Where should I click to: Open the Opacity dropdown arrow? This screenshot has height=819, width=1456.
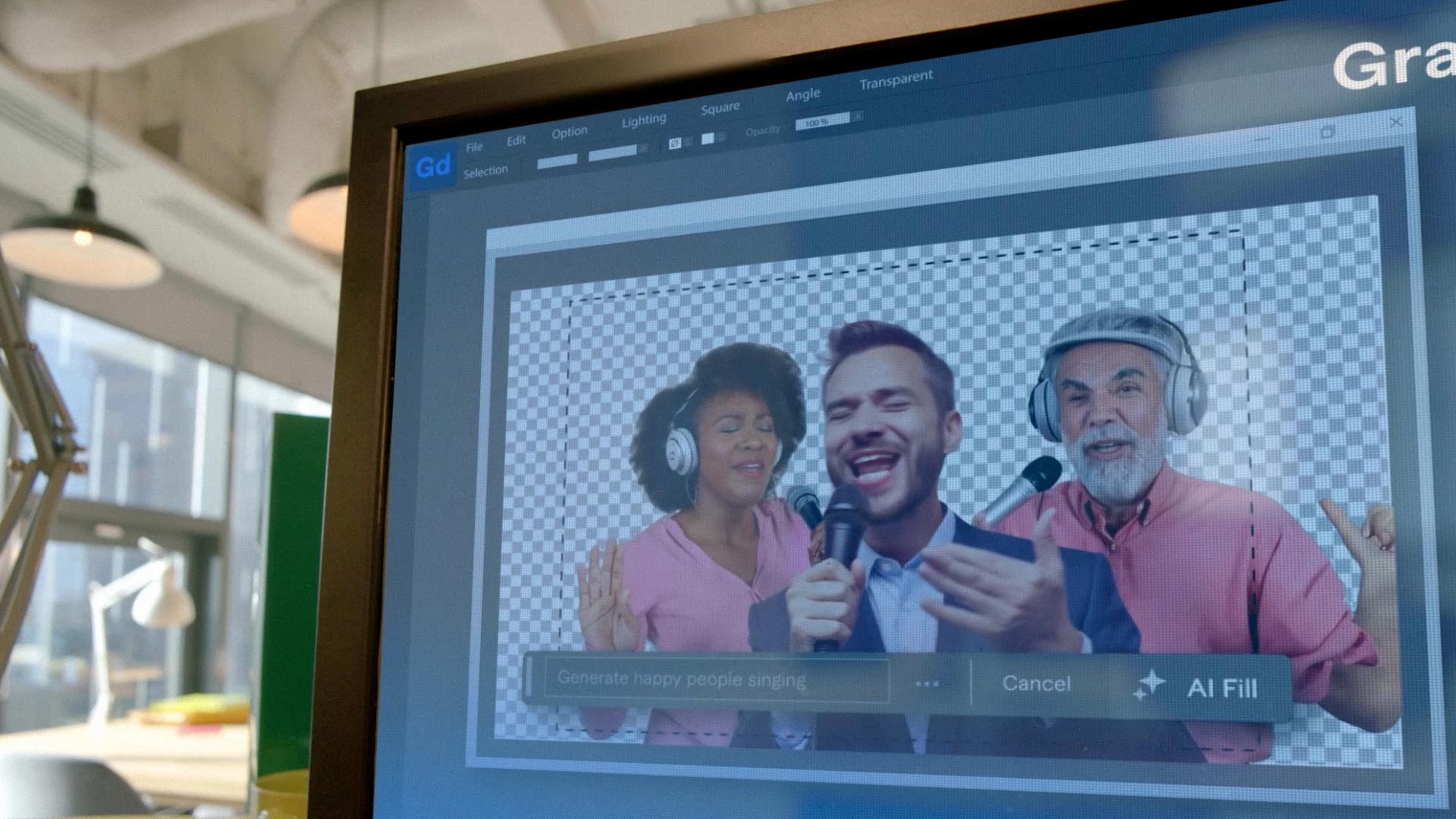[x=857, y=116]
